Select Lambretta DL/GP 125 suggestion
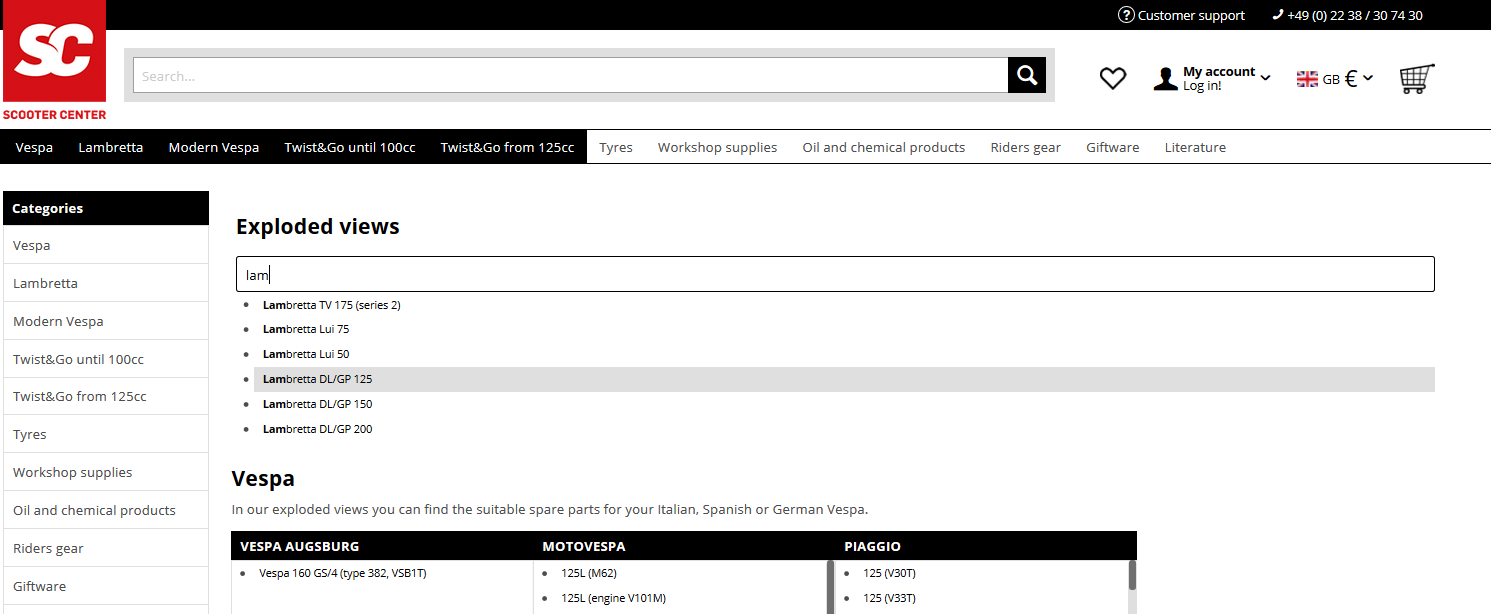Viewport: 1491px width, 614px height. pos(844,379)
